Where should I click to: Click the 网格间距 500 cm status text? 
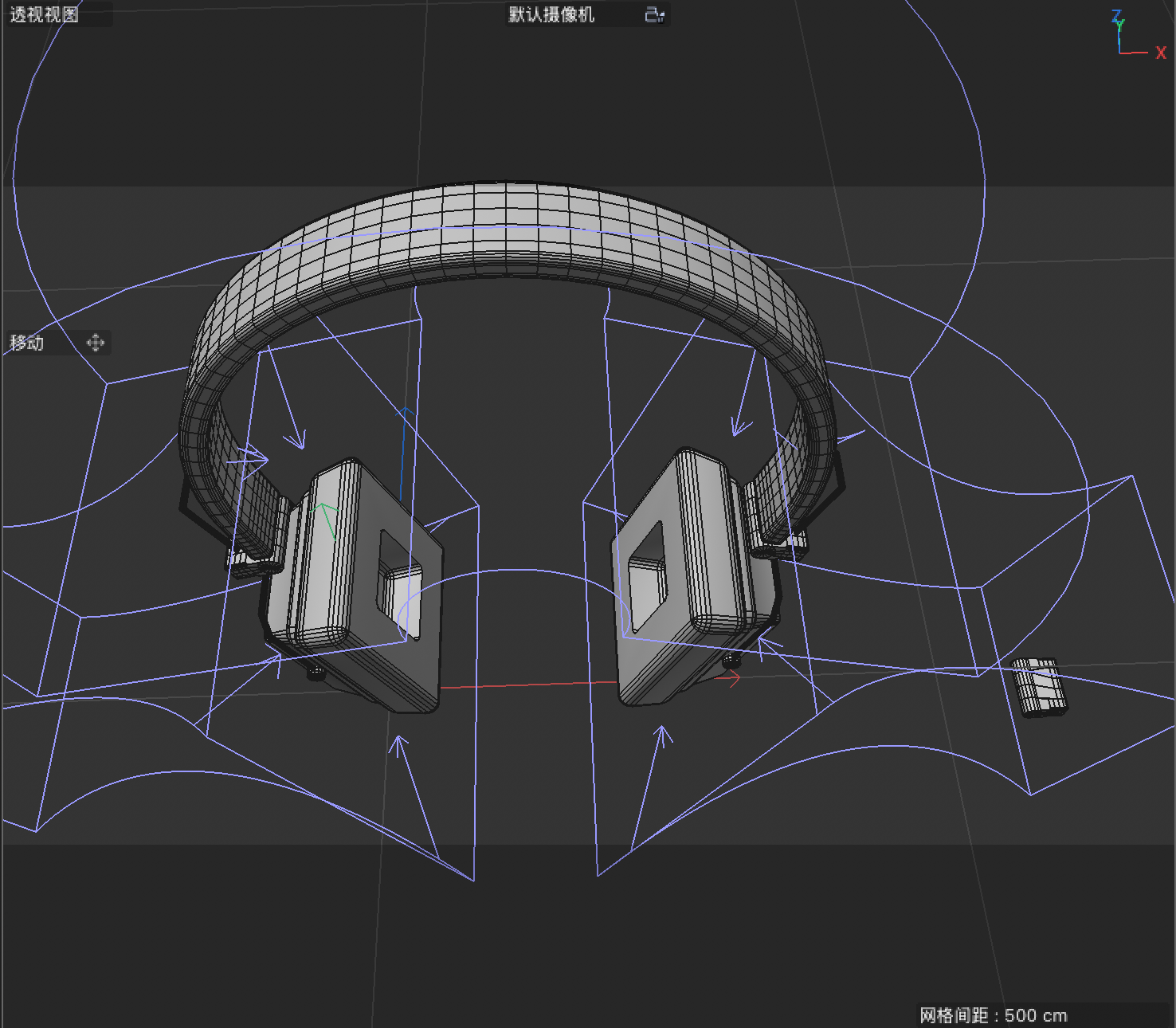coord(994,1015)
